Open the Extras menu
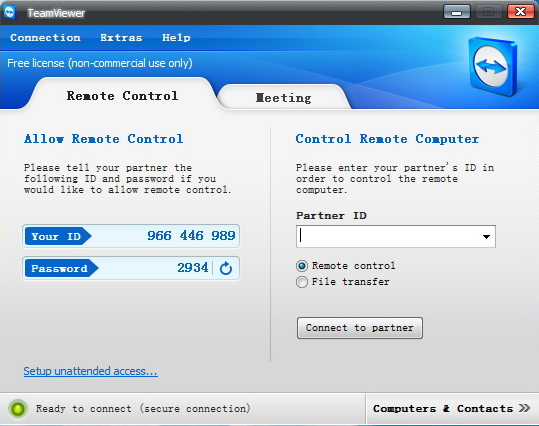Screen dimensions: 539x426 pos(121,37)
